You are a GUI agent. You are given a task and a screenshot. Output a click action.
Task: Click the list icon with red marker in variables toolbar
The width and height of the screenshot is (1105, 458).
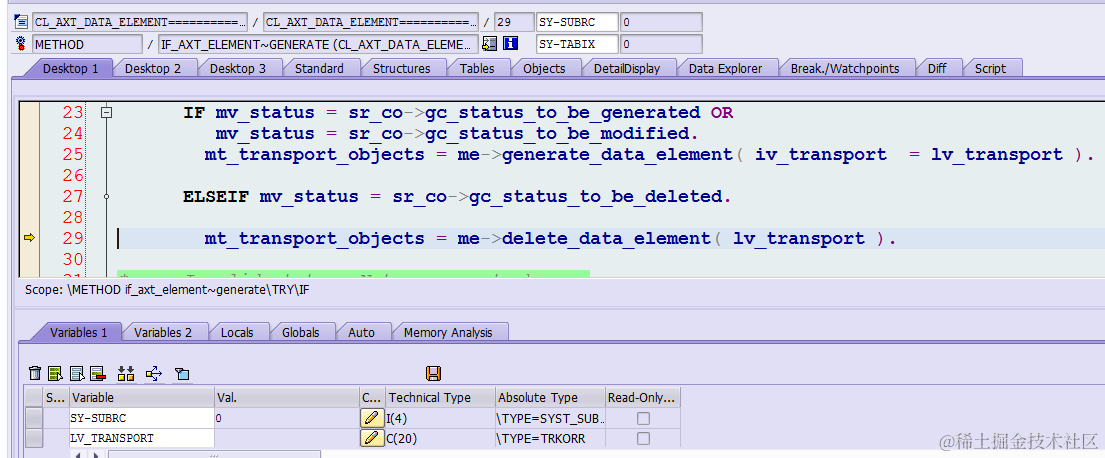(x=98, y=373)
